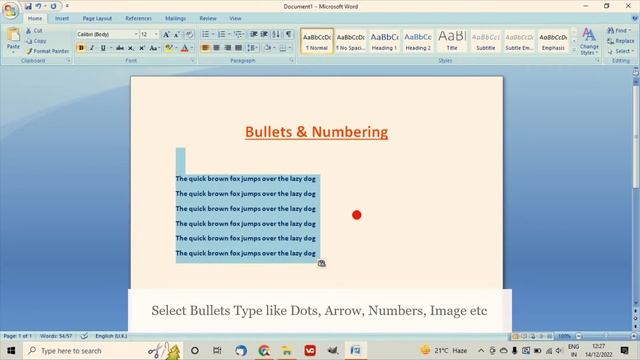Apply the No Spacing style
The image size is (640, 360).
point(351,41)
